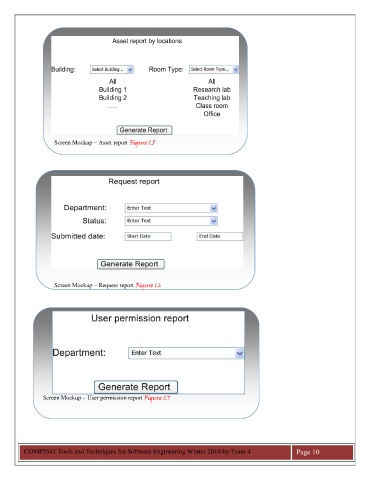Click Generate Report in Asset report mockup
Viewport: 370px width, 480px height.
[x=144, y=130]
